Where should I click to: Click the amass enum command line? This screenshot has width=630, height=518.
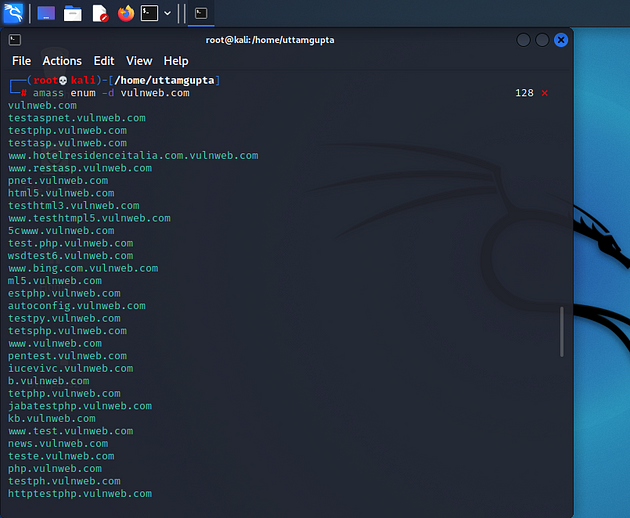pos(111,93)
